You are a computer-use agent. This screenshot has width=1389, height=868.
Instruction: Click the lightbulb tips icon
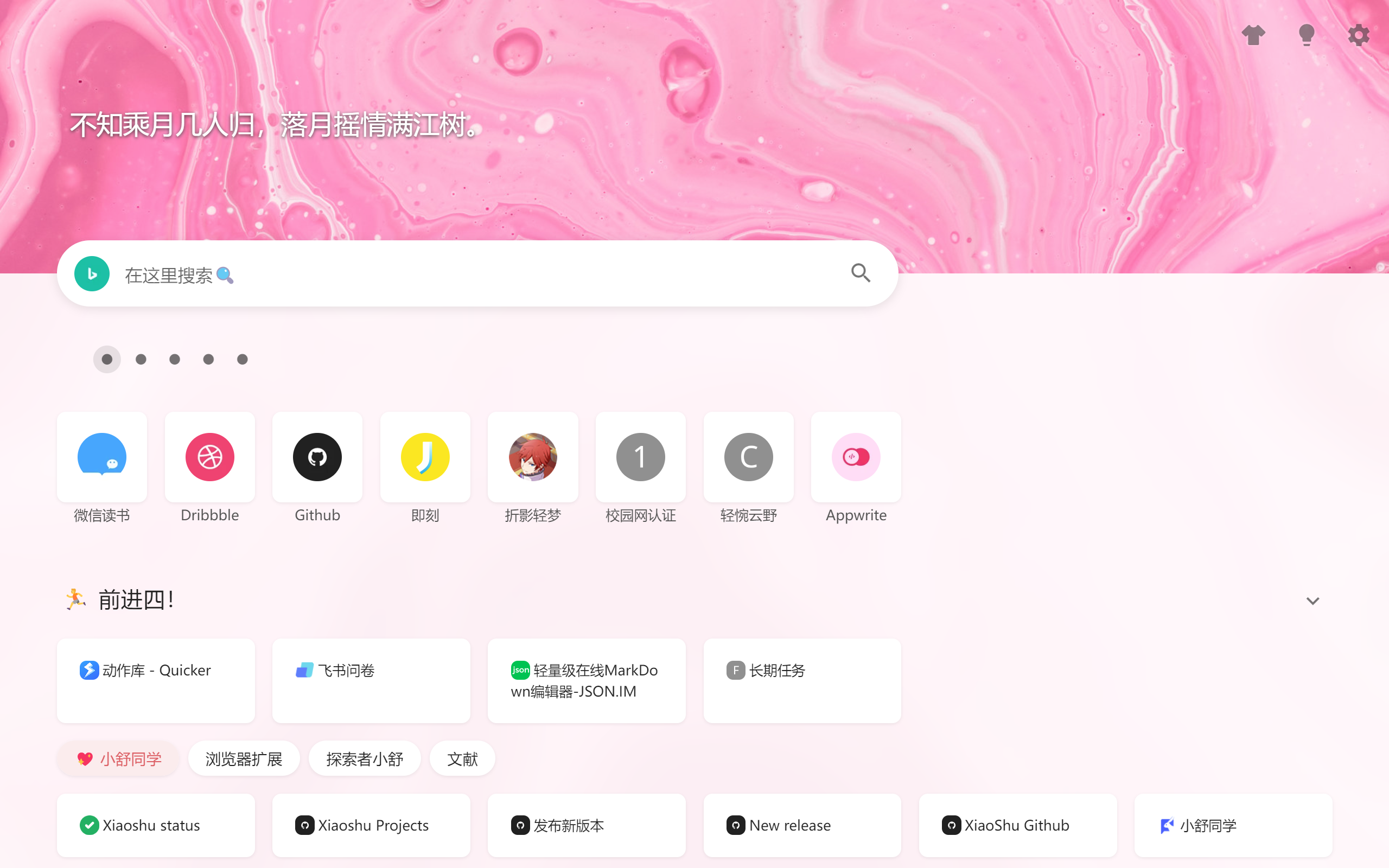coord(1307,35)
